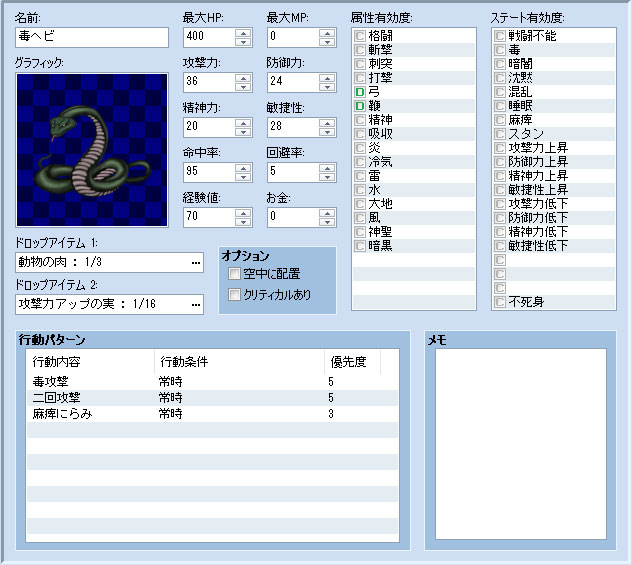Decrease the 攻撃力 value with down arrow

click(x=243, y=85)
